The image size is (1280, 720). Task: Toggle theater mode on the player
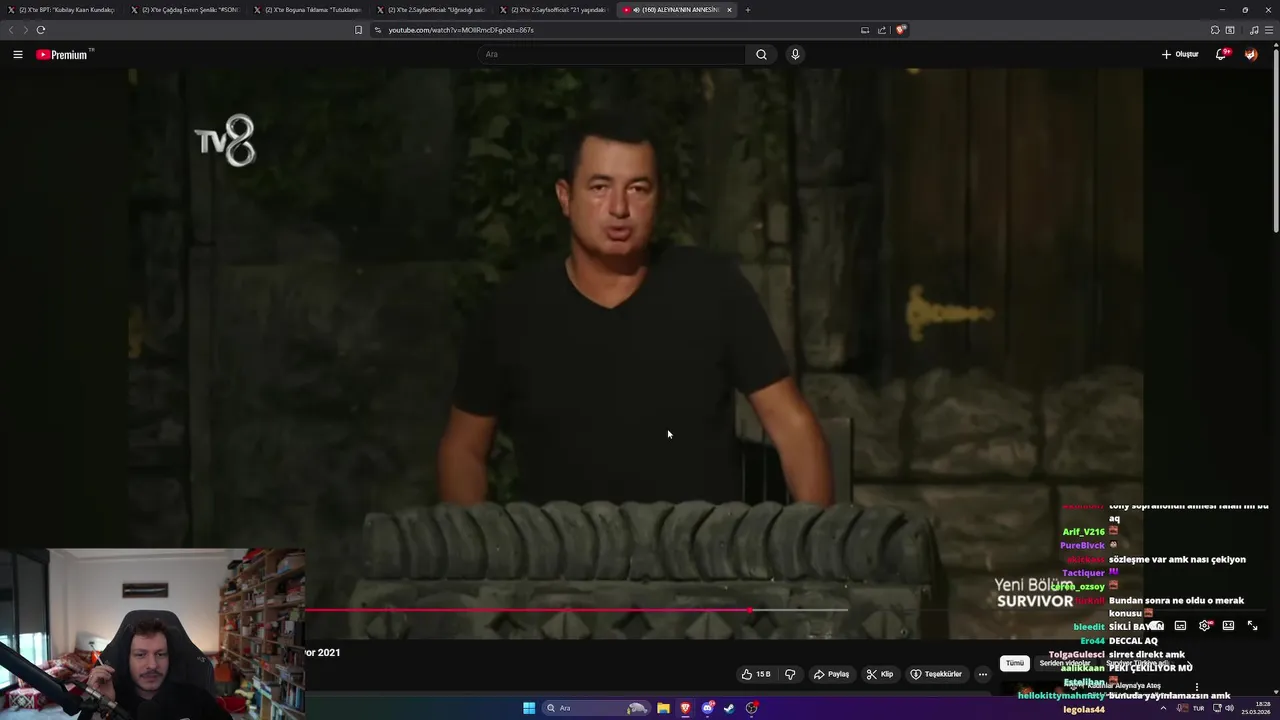click(x=1228, y=626)
